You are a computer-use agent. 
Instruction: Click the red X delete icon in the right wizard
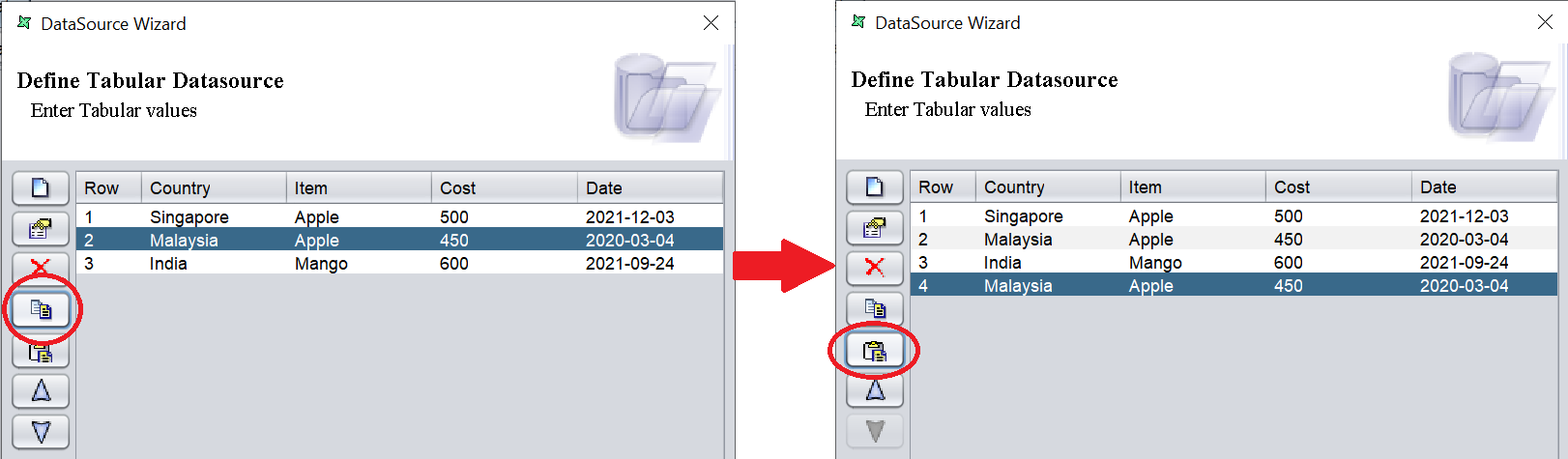coord(875,268)
